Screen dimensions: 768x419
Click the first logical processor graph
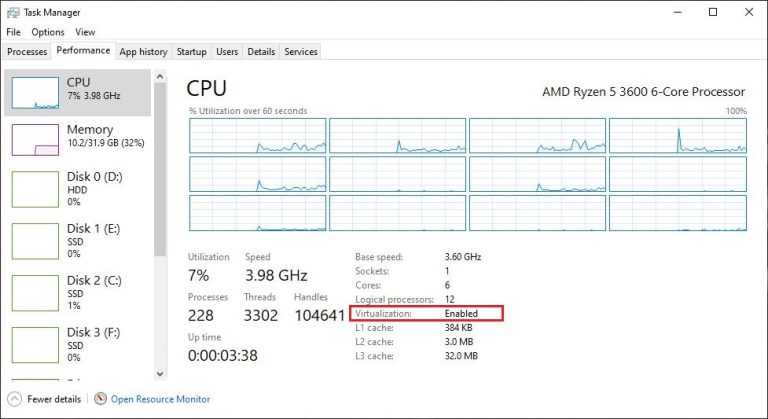tap(257, 137)
